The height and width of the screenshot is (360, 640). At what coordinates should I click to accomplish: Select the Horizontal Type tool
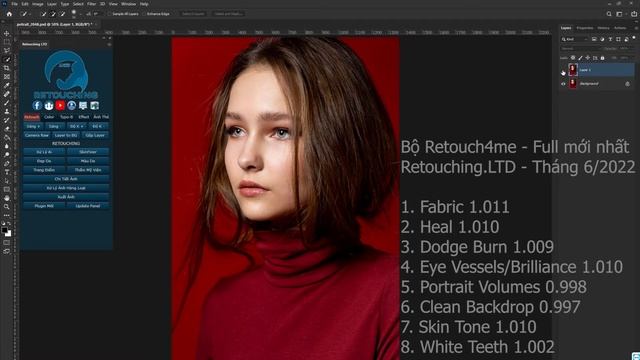point(7,172)
